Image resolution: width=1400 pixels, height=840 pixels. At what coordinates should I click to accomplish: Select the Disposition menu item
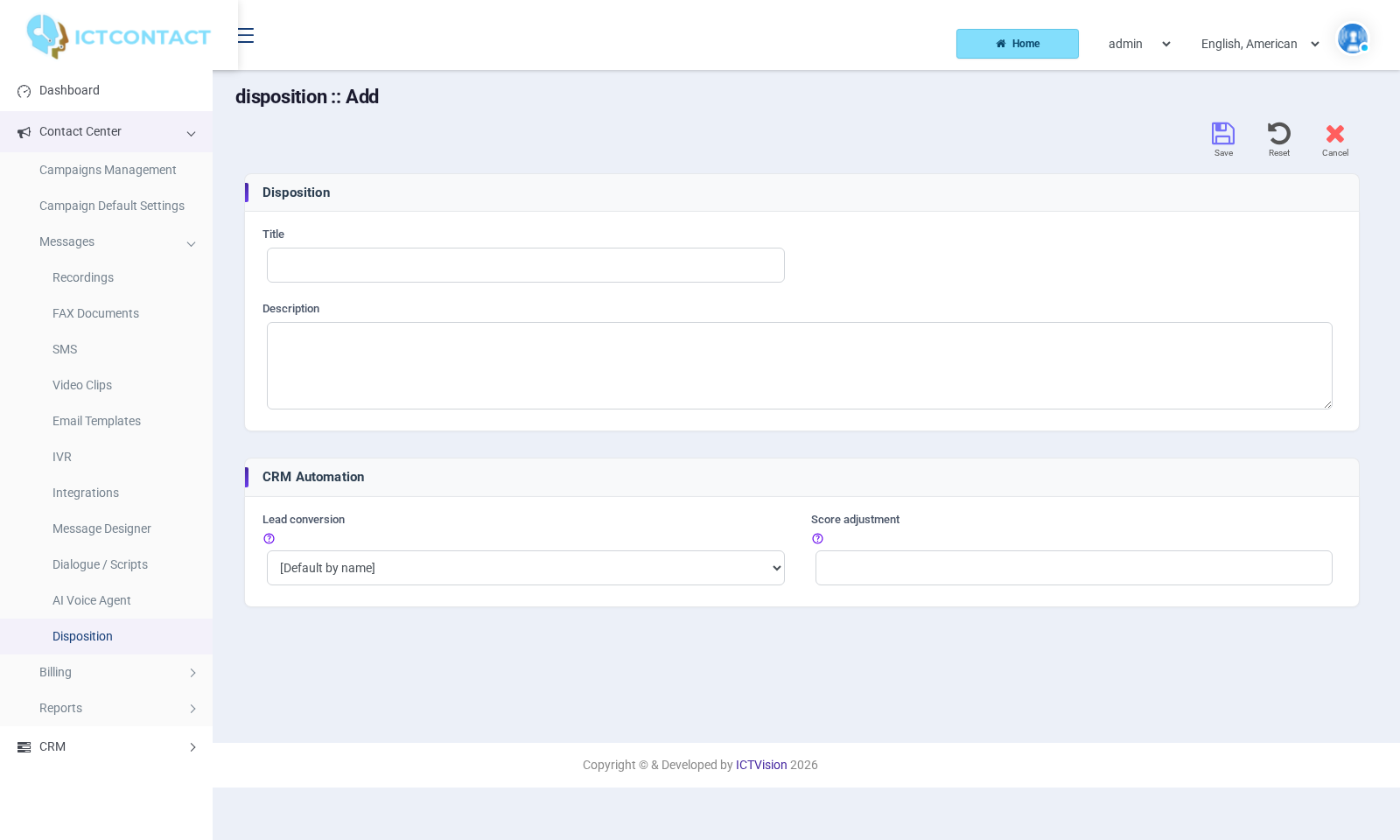click(x=82, y=636)
